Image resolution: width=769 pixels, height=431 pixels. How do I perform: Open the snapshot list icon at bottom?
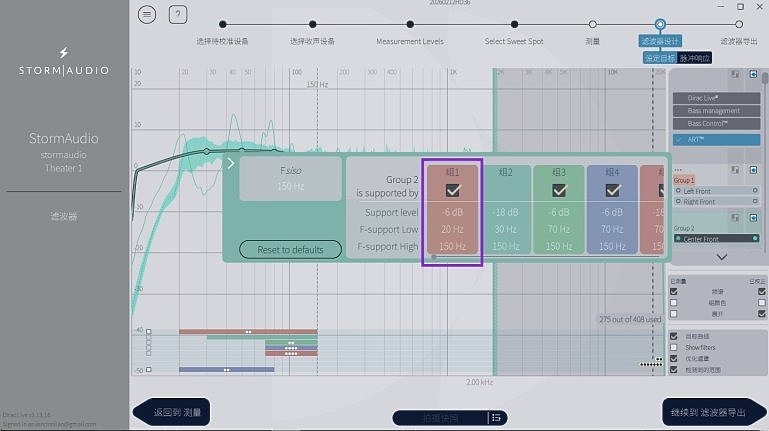coord(496,418)
